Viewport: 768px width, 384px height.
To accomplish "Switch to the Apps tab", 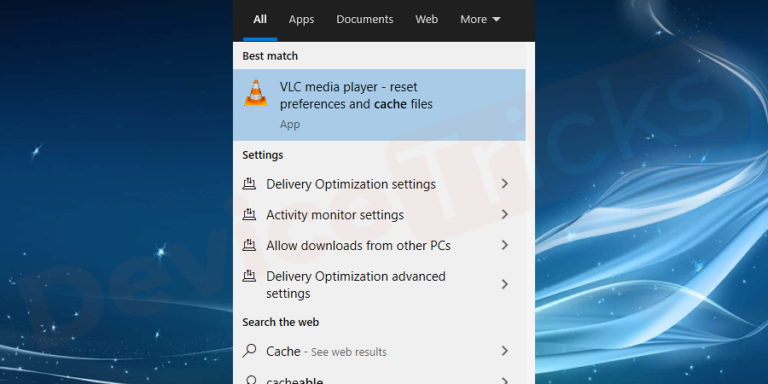I will tap(301, 20).
